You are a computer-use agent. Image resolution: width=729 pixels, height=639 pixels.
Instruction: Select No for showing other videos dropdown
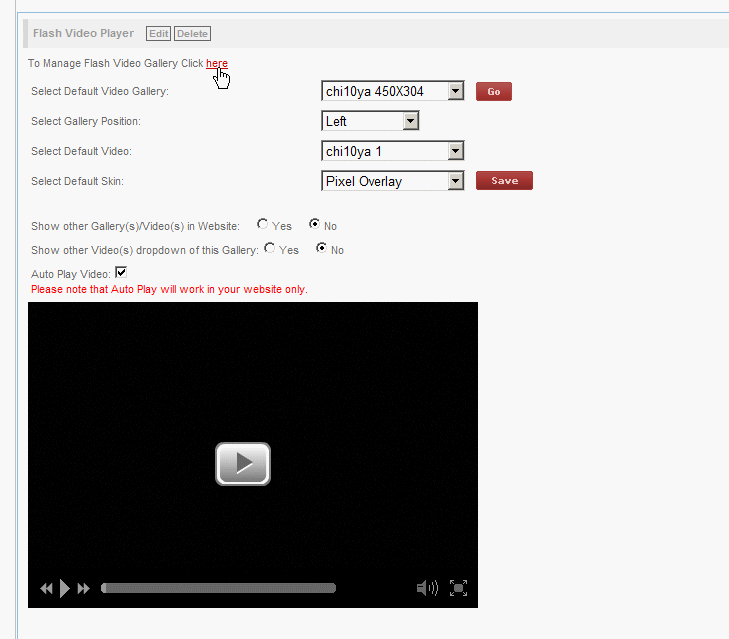click(321, 248)
